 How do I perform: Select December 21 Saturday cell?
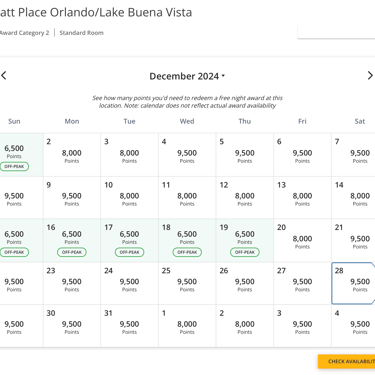[353, 240]
